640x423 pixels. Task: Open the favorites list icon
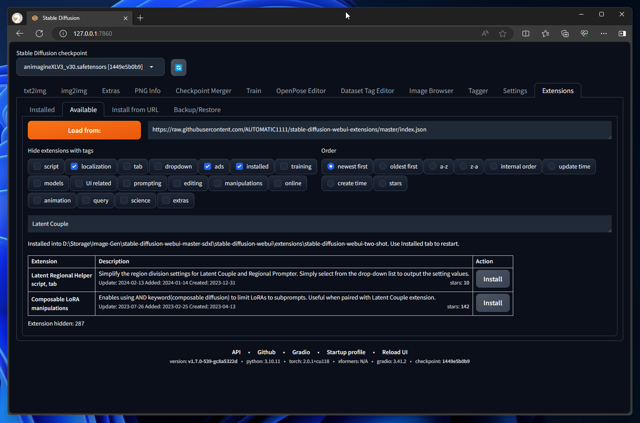tap(545, 33)
